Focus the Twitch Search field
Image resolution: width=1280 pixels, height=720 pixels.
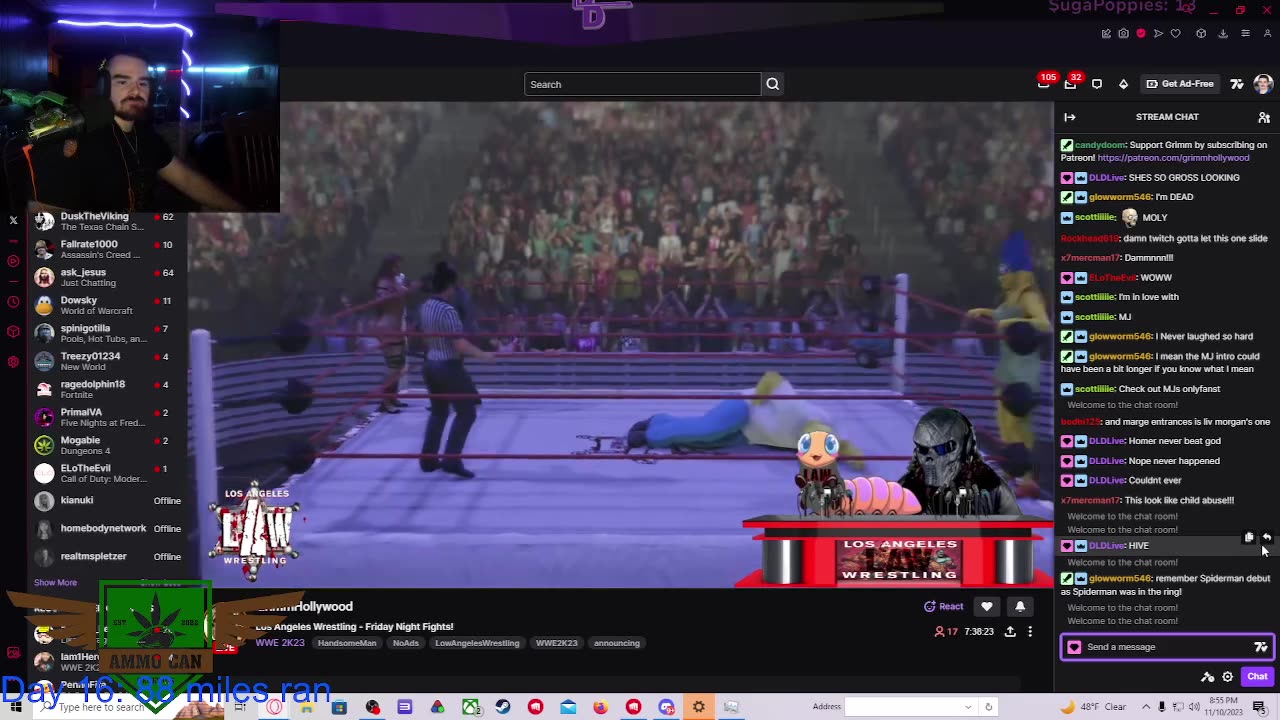(x=642, y=84)
